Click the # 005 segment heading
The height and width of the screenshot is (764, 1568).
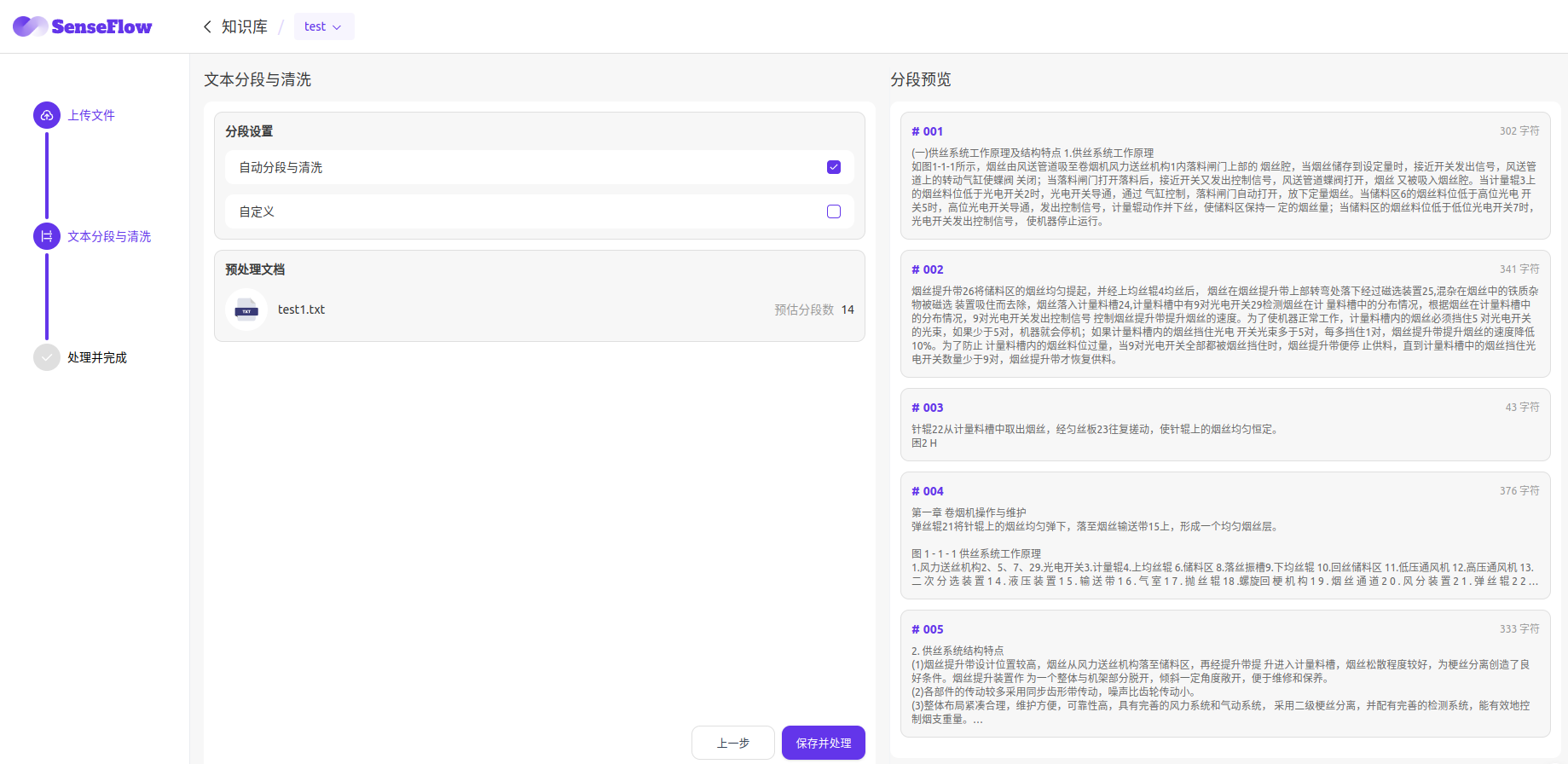[928, 629]
